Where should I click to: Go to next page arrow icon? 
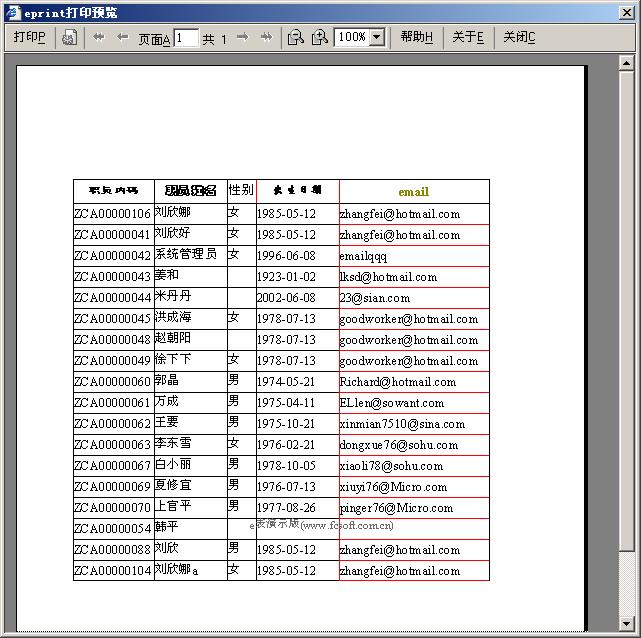(x=242, y=37)
